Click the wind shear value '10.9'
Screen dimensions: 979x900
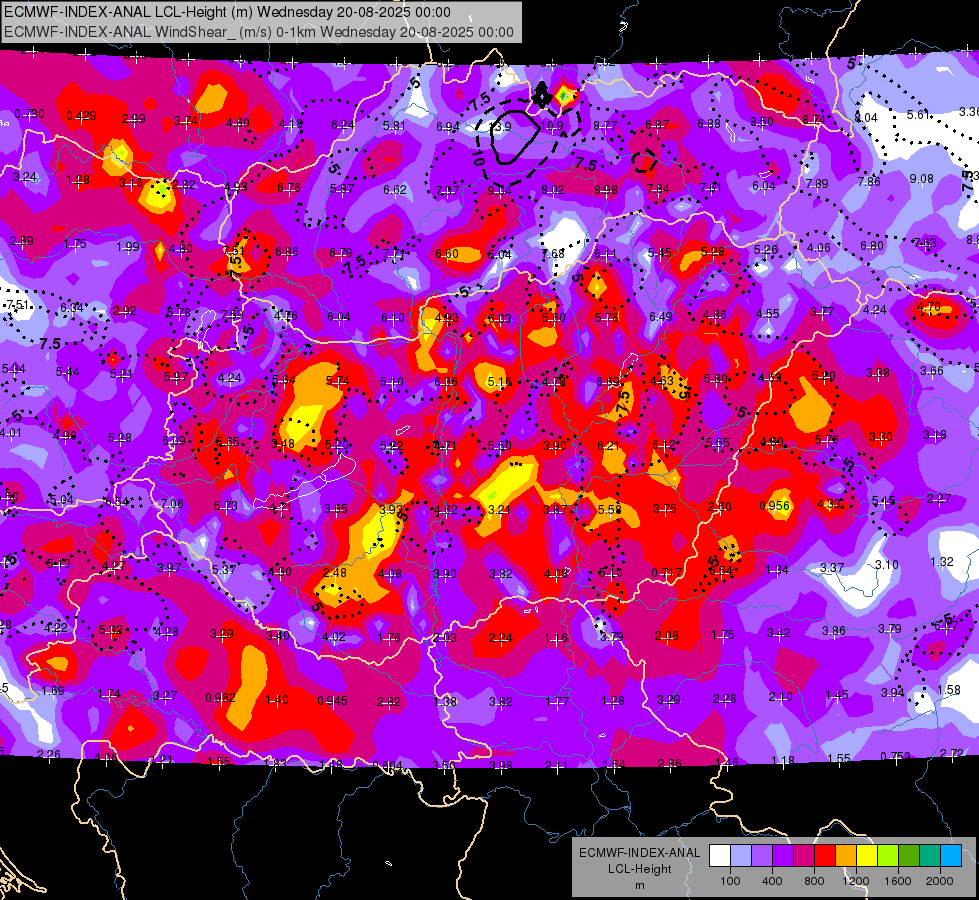pyautogui.click(x=552, y=126)
